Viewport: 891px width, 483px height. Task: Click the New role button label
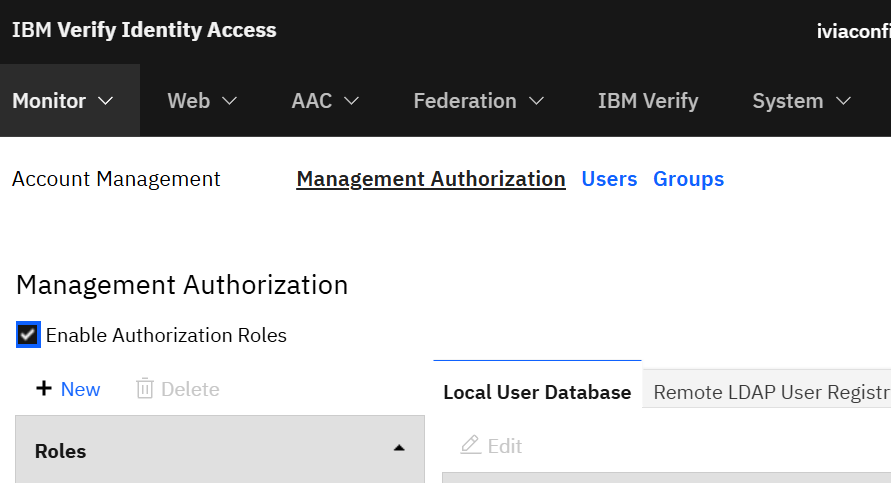[80, 389]
